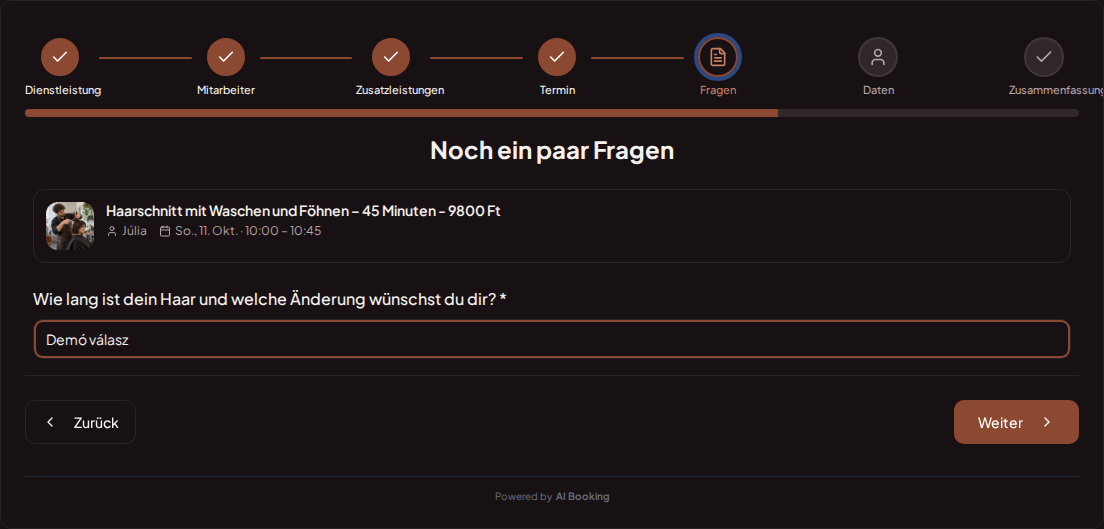Click the Dienstleistung step checkmark circle

coord(60,57)
